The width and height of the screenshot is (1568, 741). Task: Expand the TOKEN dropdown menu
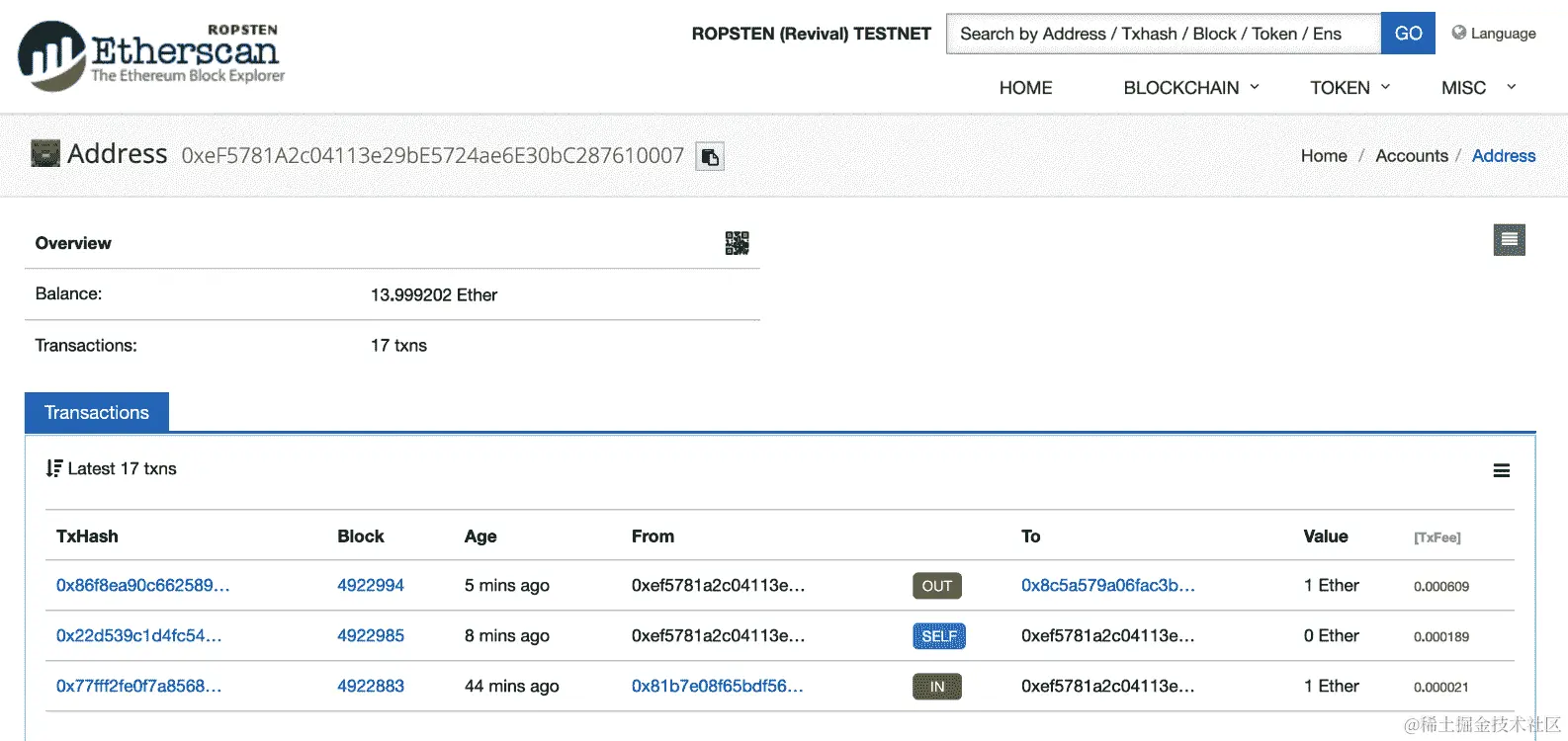click(x=1350, y=88)
